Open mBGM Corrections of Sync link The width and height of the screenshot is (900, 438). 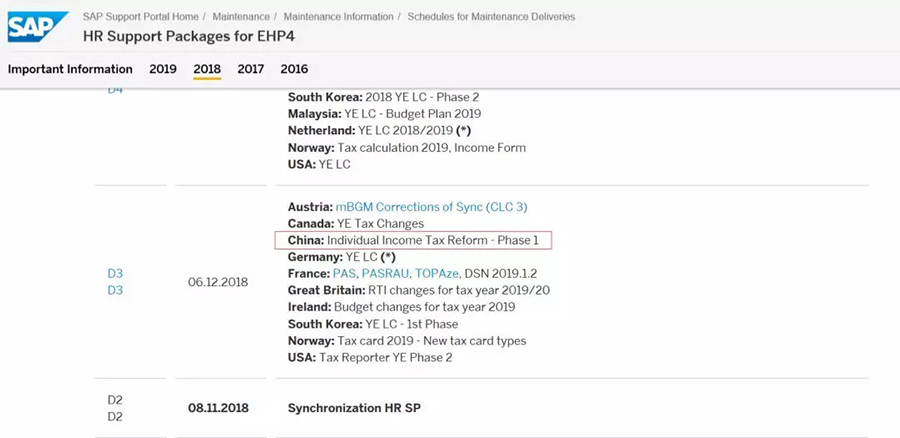coord(432,207)
